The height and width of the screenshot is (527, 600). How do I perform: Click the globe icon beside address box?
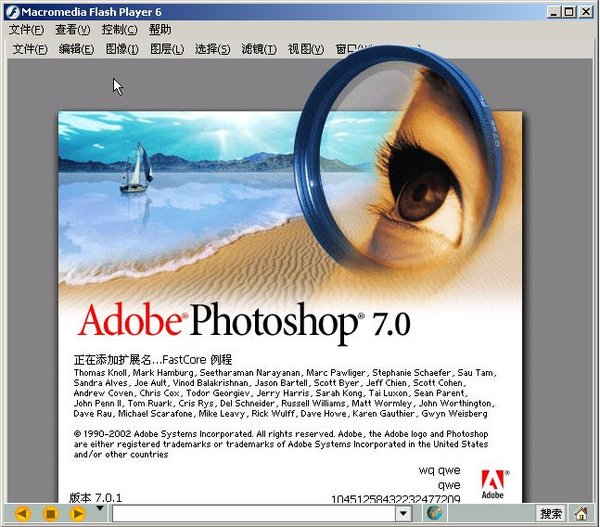[x=434, y=514]
